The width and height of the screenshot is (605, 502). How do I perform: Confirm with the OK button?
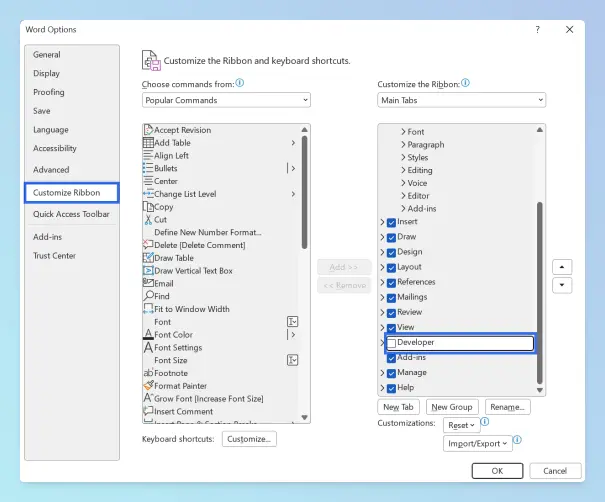tap(497, 471)
